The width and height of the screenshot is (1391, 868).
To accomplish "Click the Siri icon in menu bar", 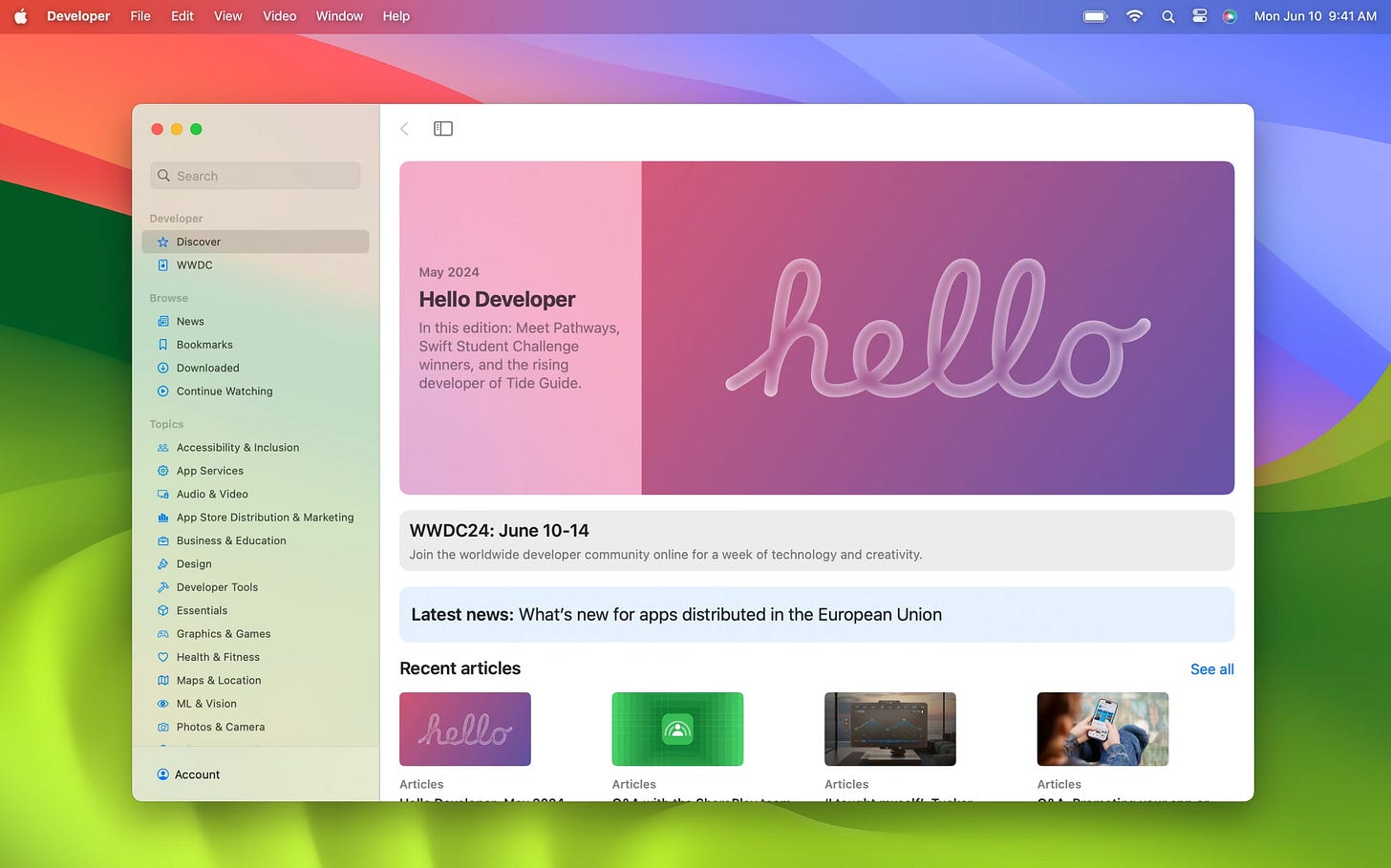I will [1230, 16].
